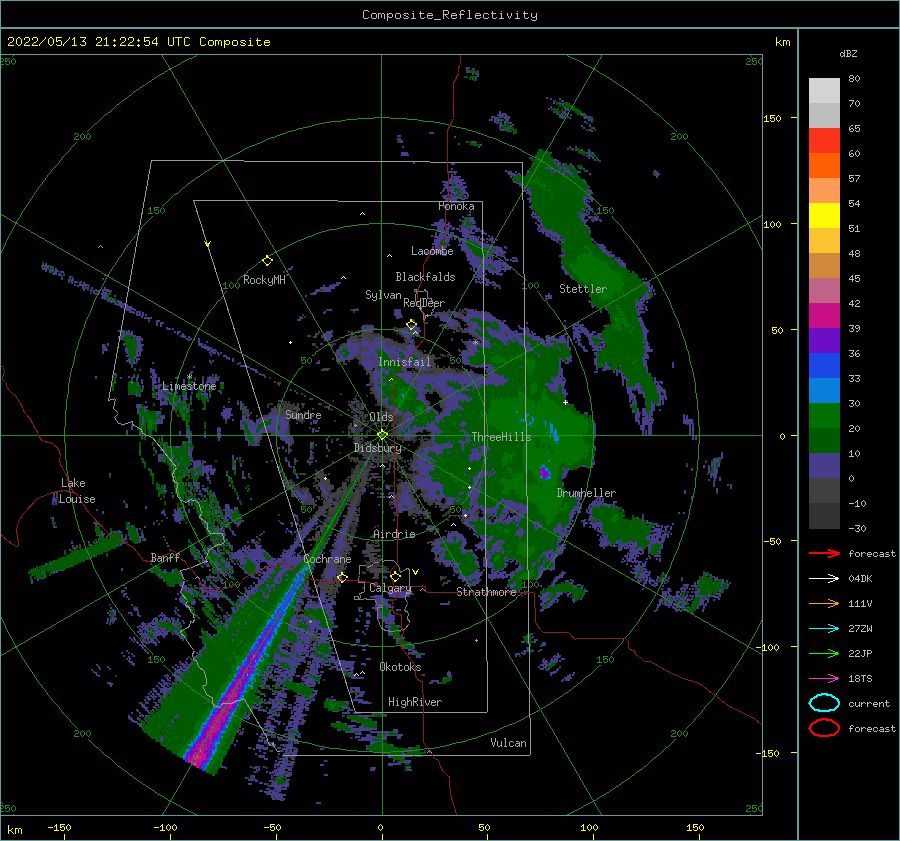The image size is (900, 841).
Task: Click the Lake Louise label
Action: click(77, 491)
